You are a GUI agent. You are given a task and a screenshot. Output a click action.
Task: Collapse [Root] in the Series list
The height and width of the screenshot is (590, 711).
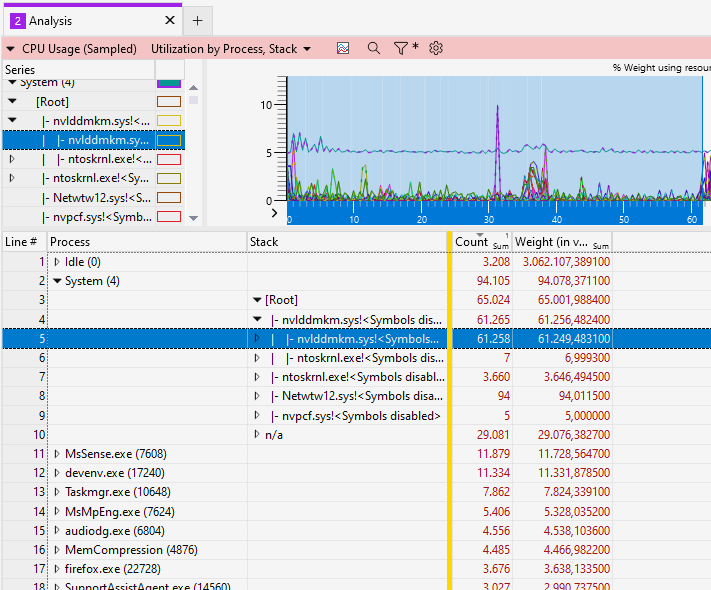[x=12, y=101]
